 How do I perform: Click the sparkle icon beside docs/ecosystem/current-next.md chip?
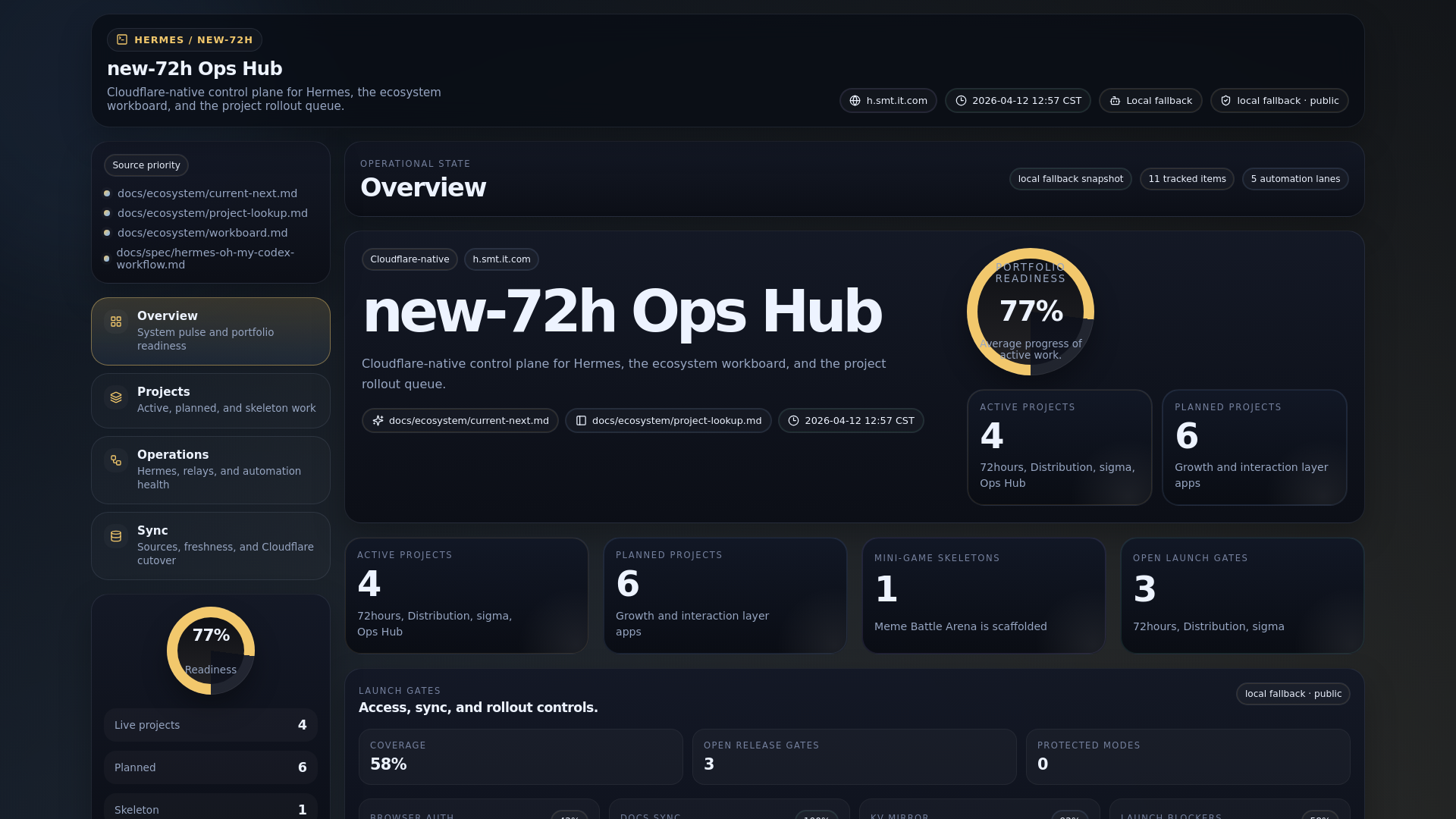tap(378, 421)
